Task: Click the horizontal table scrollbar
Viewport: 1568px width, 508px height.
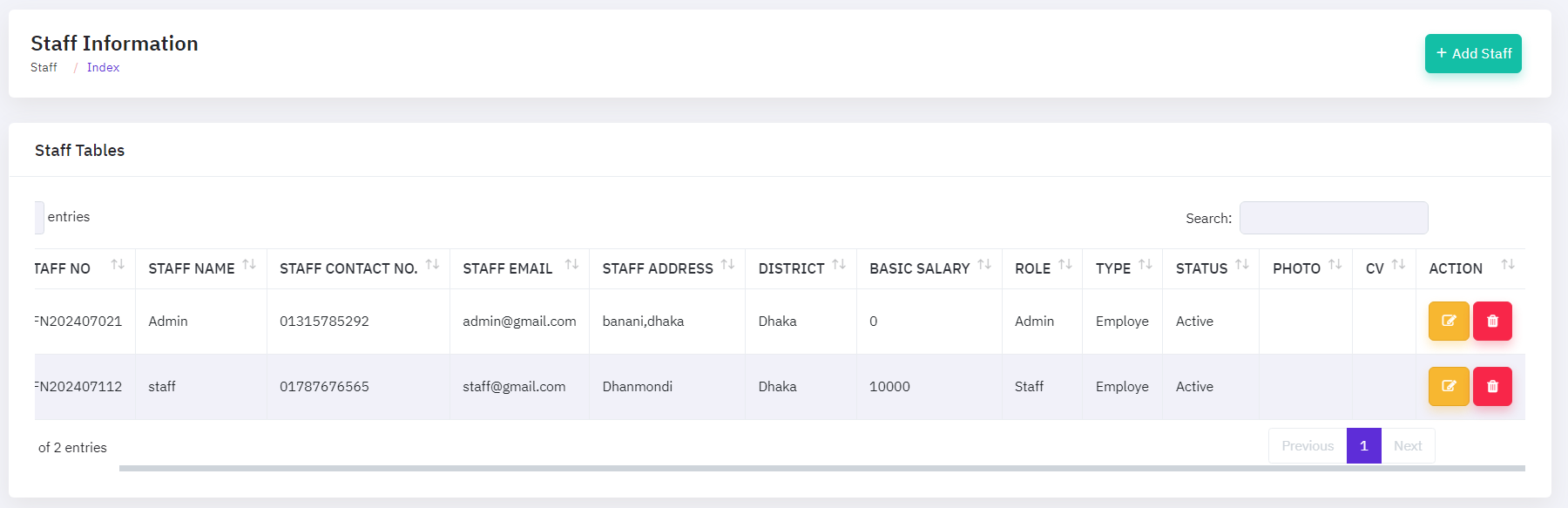Action: 821,469
